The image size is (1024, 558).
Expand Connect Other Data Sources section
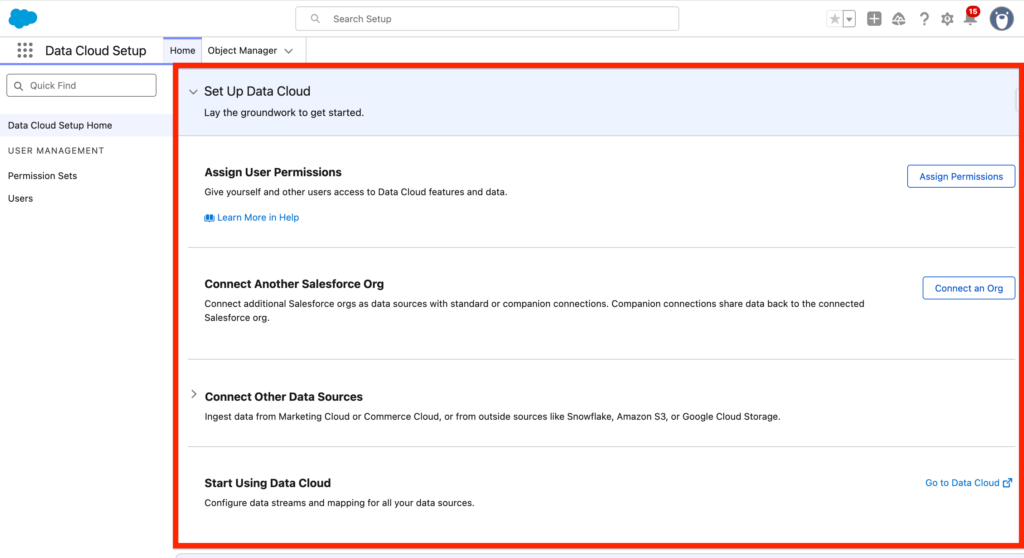pos(194,395)
